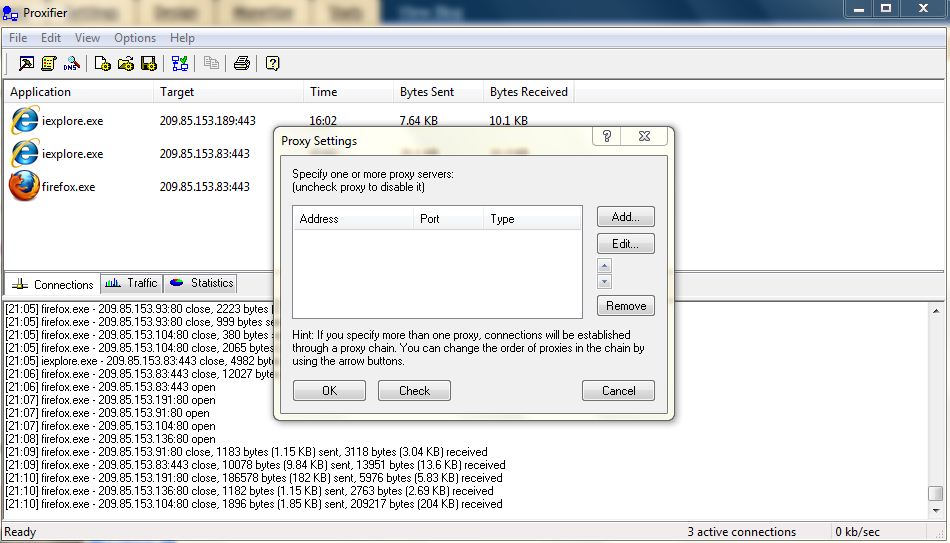Sort by Application column header
Image resolution: width=950 pixels, height=543 pixels.
(x=79, y=92)
